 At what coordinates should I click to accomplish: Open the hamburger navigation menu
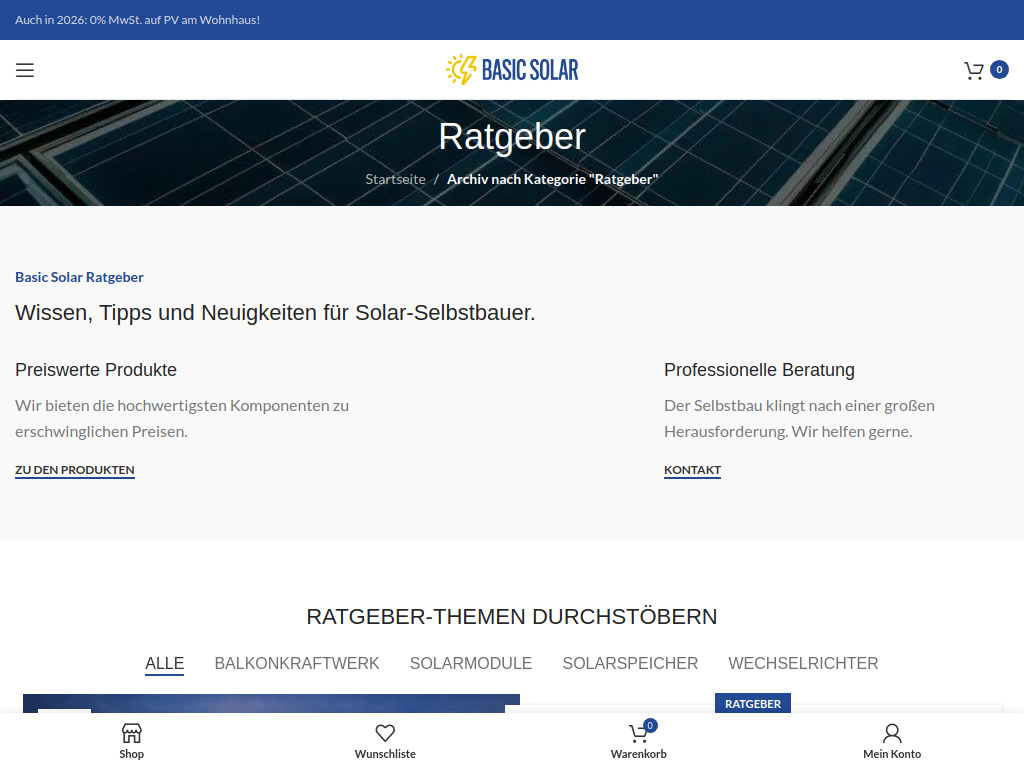pos(24,70)
